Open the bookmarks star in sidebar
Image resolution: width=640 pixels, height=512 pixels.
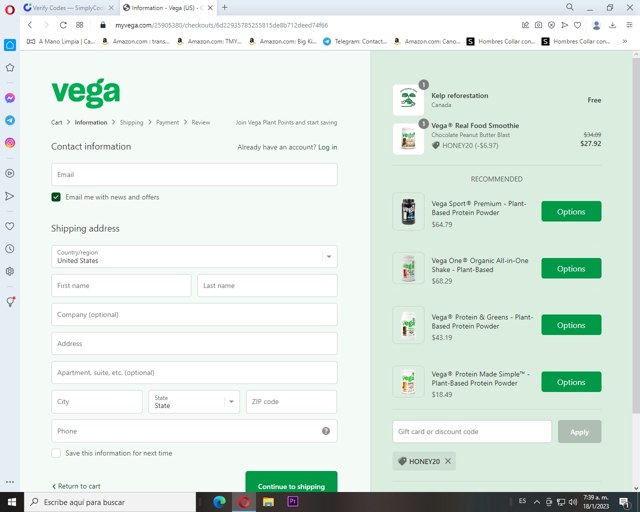pos(10,67)
